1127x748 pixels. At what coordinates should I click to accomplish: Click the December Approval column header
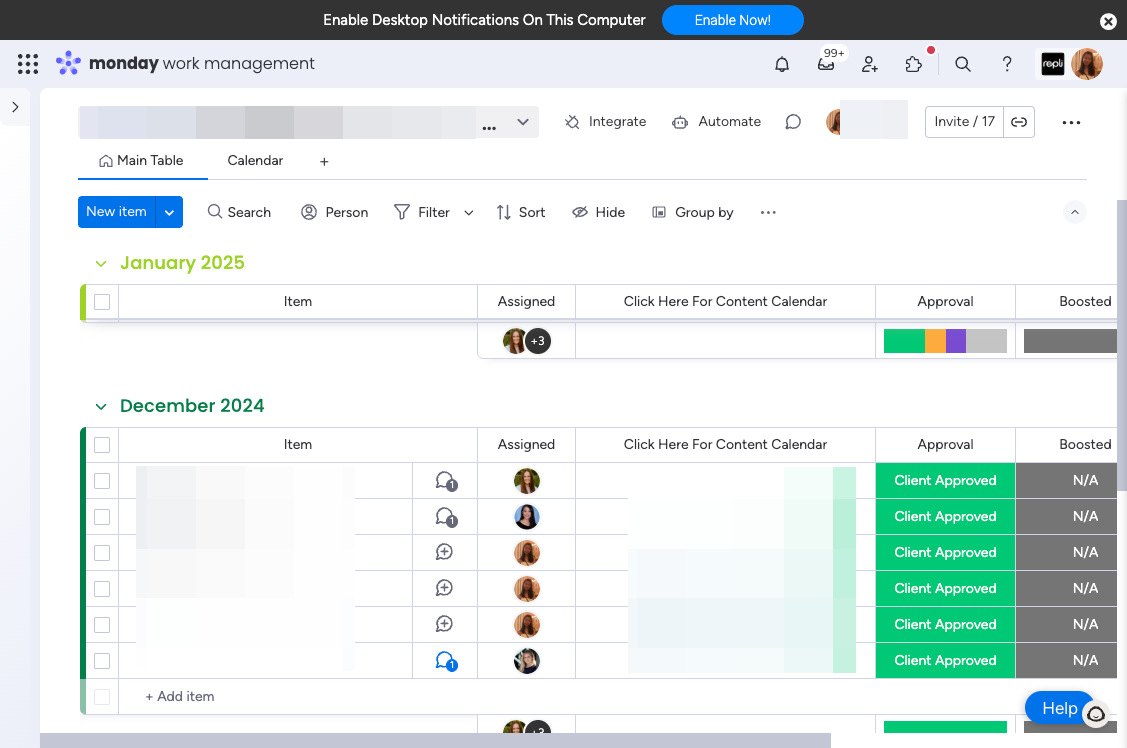(x=945, y=445)
